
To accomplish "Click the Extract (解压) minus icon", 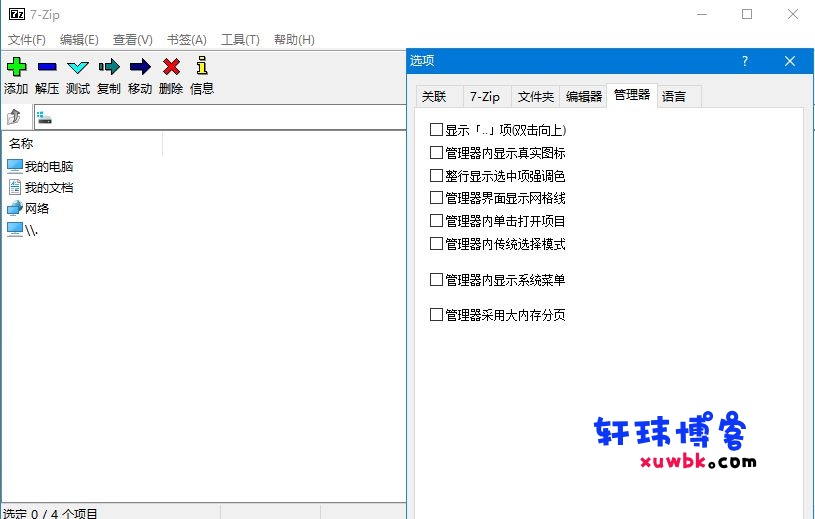I will 47,66.
